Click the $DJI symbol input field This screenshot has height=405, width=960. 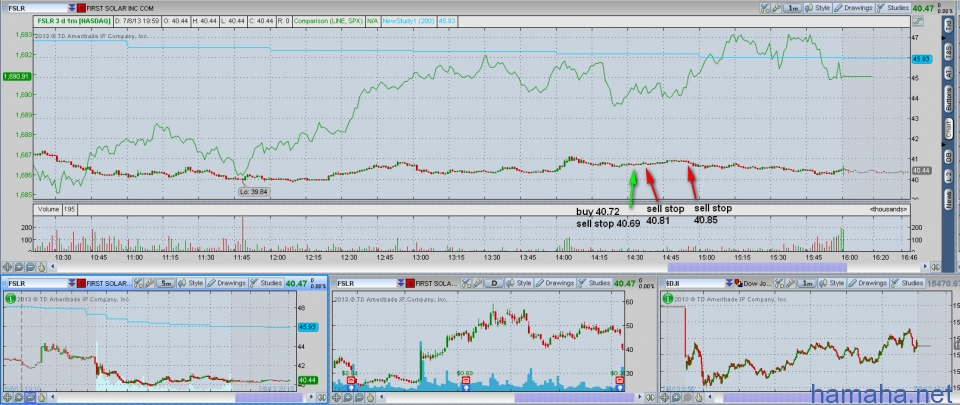click(x=694, y=283)
